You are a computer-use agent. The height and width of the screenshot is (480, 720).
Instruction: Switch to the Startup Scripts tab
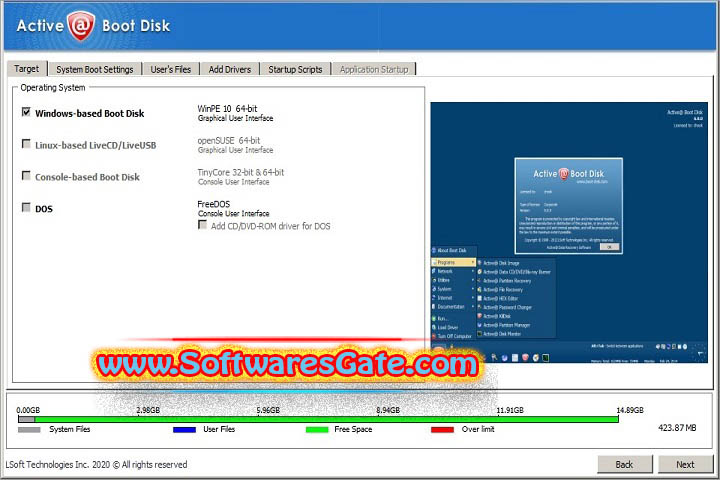[x=295, y=69]
